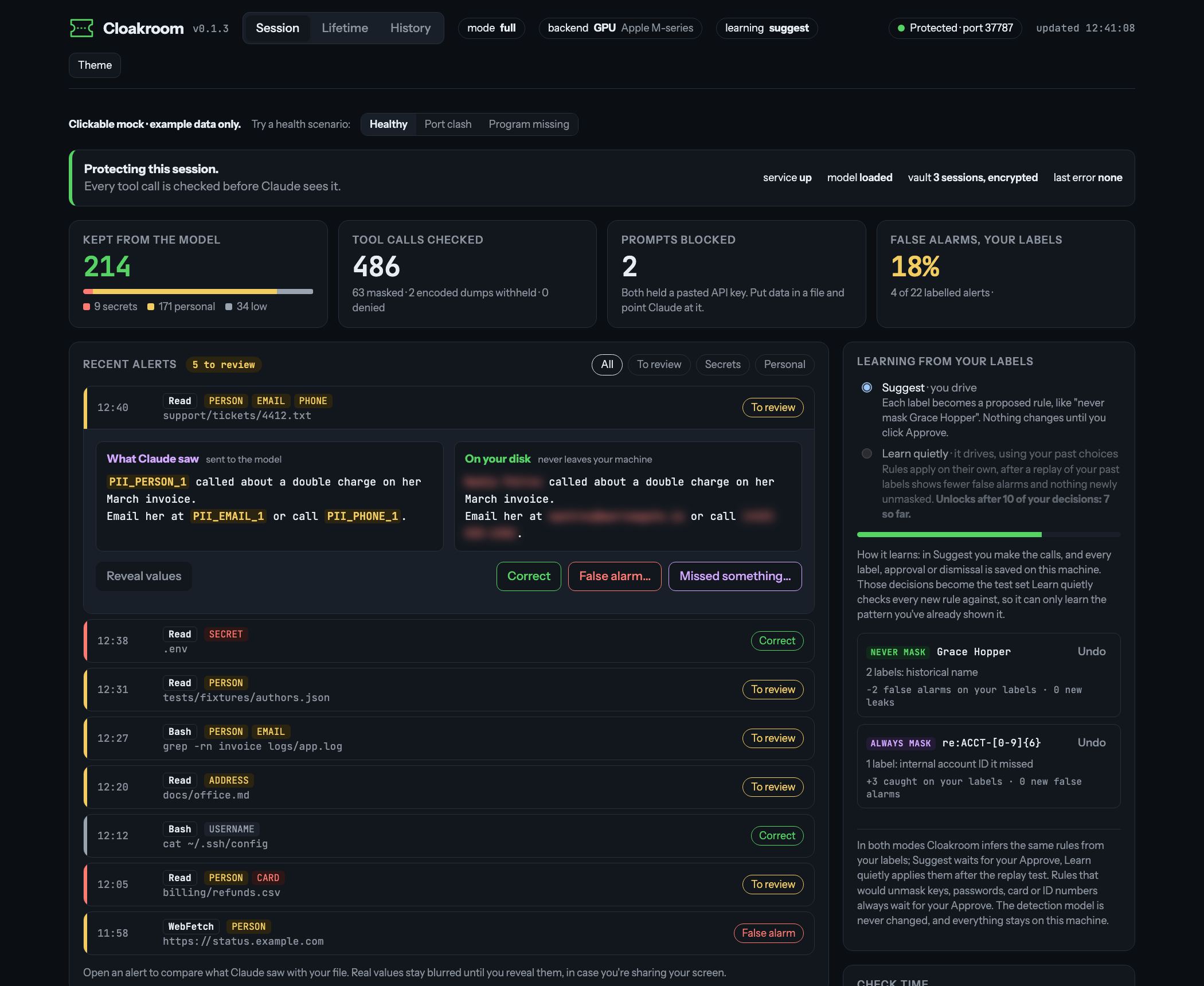The height and width of the screenshot is (986, 1204).
Task: Expand the docs/office.md alert row
Action: [x=449, y=787]
